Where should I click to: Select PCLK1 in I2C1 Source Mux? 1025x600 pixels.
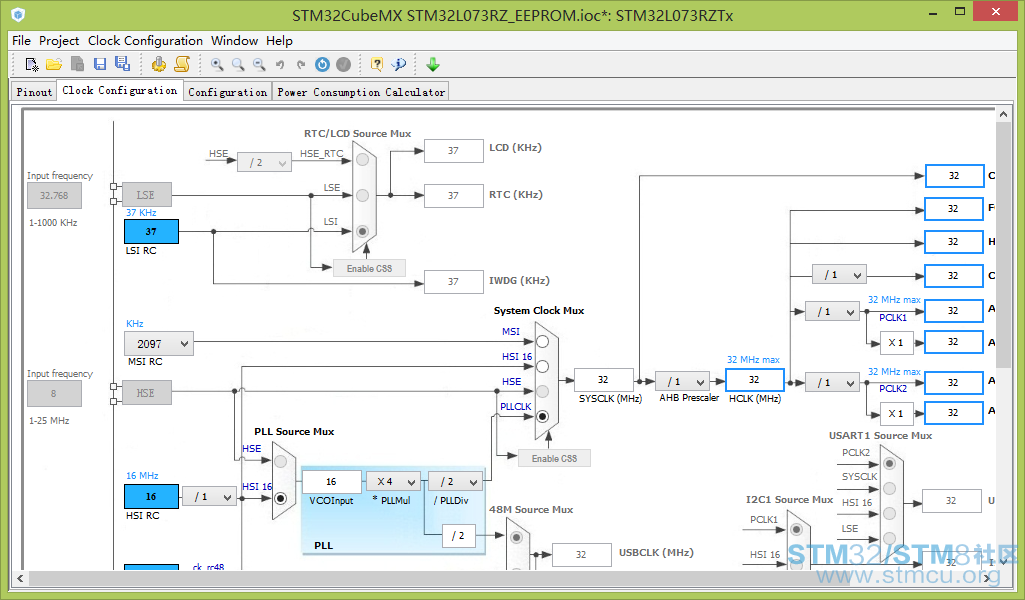point(796,529)
